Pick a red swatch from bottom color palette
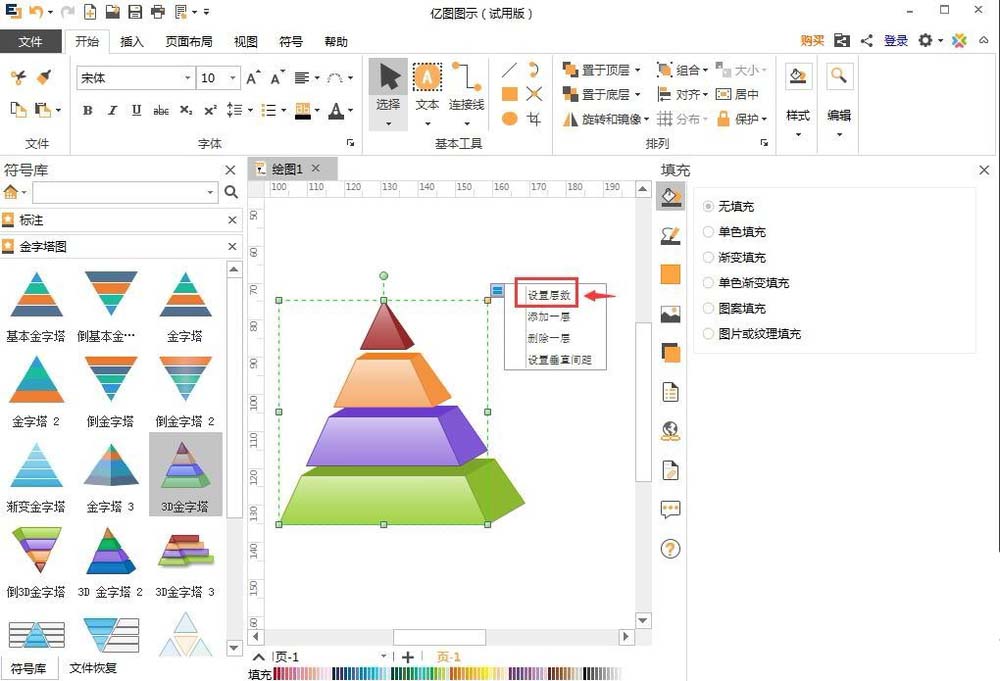 click(x=276, y=672)
